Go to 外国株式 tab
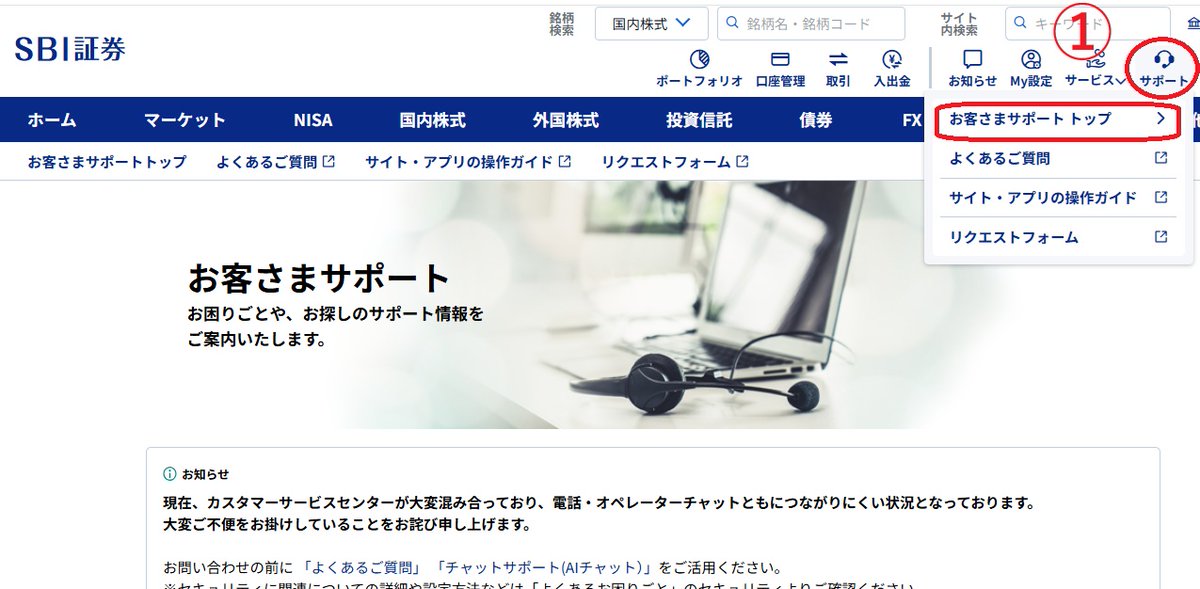 566,120
